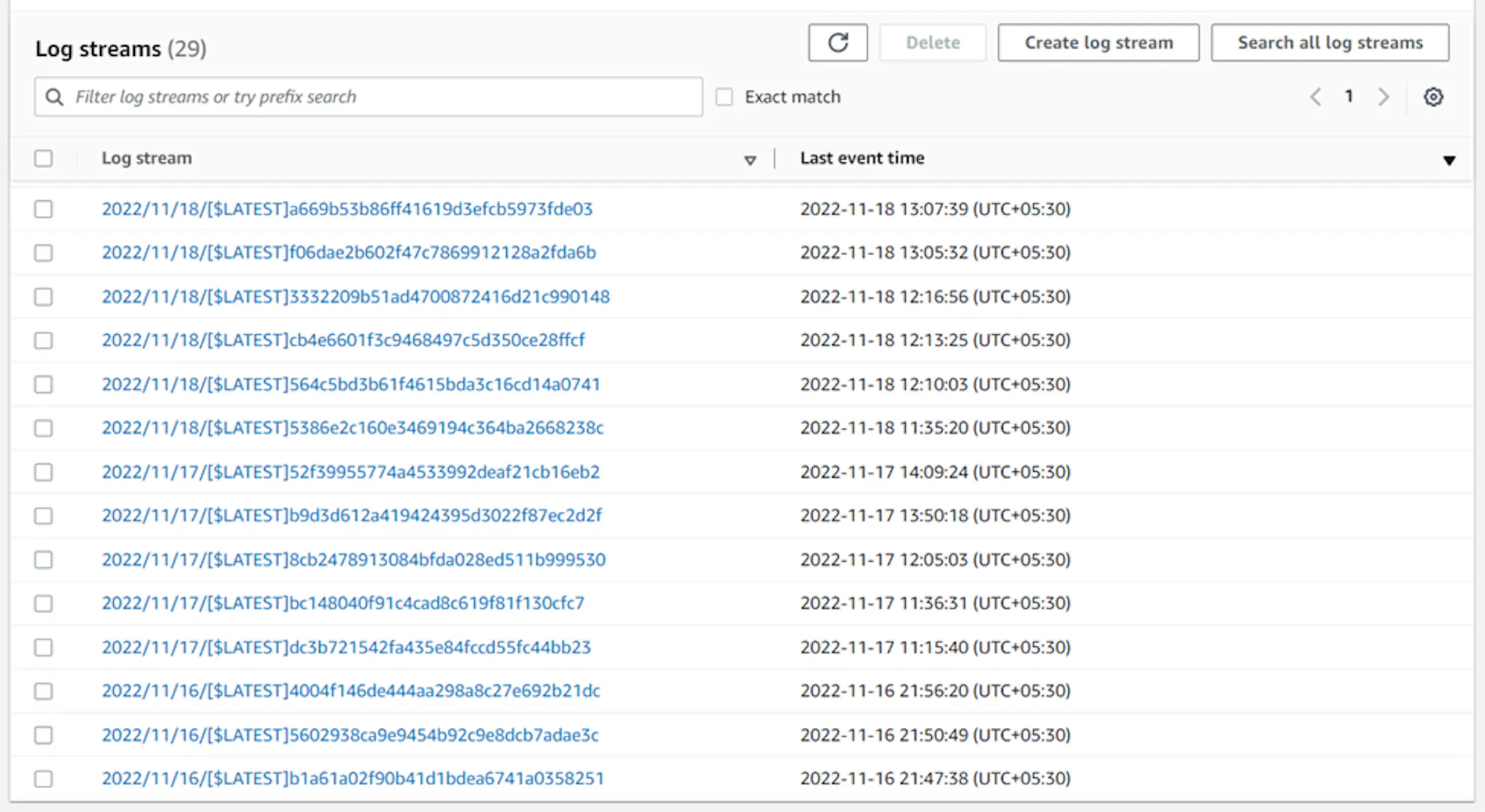The height and width of the screenshot is (812, 1485).
Task: Click timestamp 2022-11-17 11:36:31
Action: click(935, 603)
